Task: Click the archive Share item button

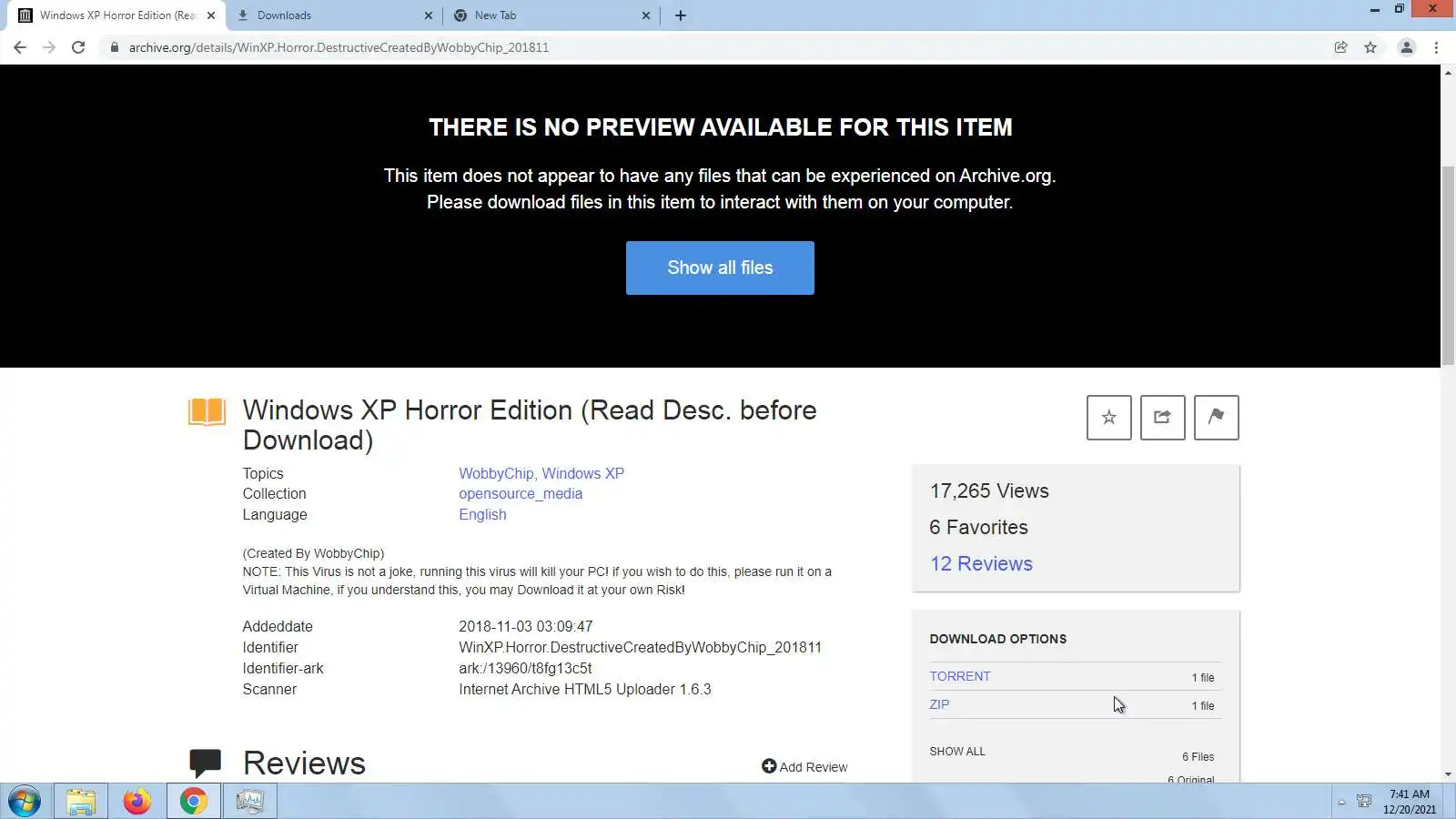Action: 1162,418
